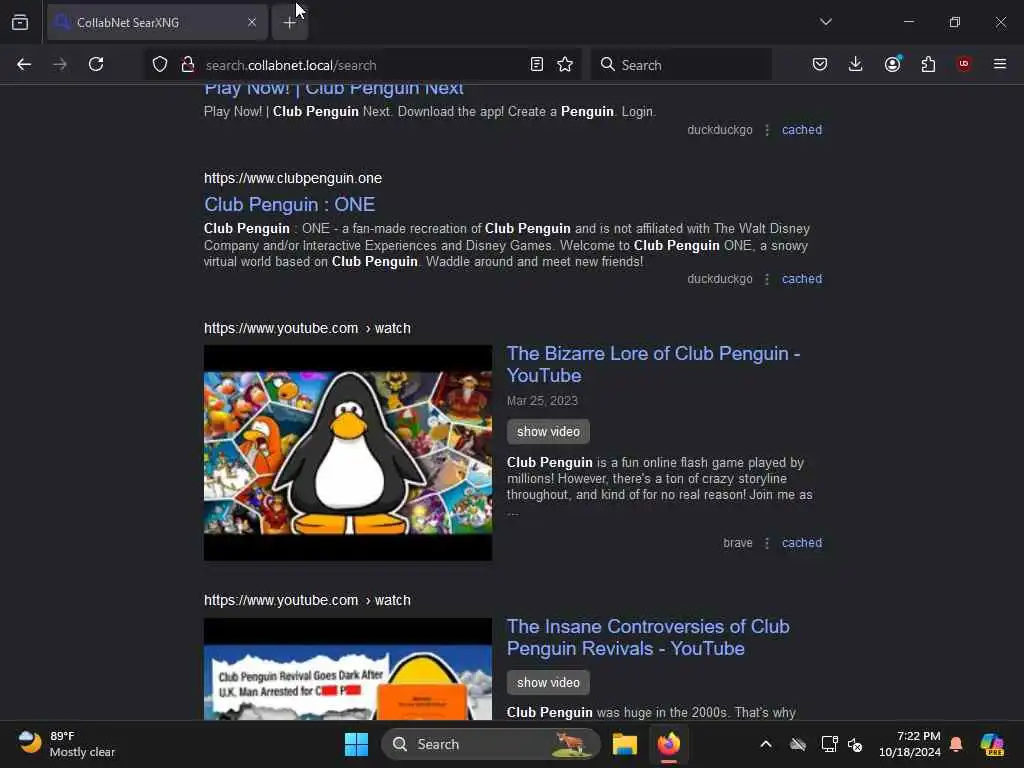Viewport: 1024px width, 768px height.
Task: Open notification bell in taskbar
Action: coord(956,744)
